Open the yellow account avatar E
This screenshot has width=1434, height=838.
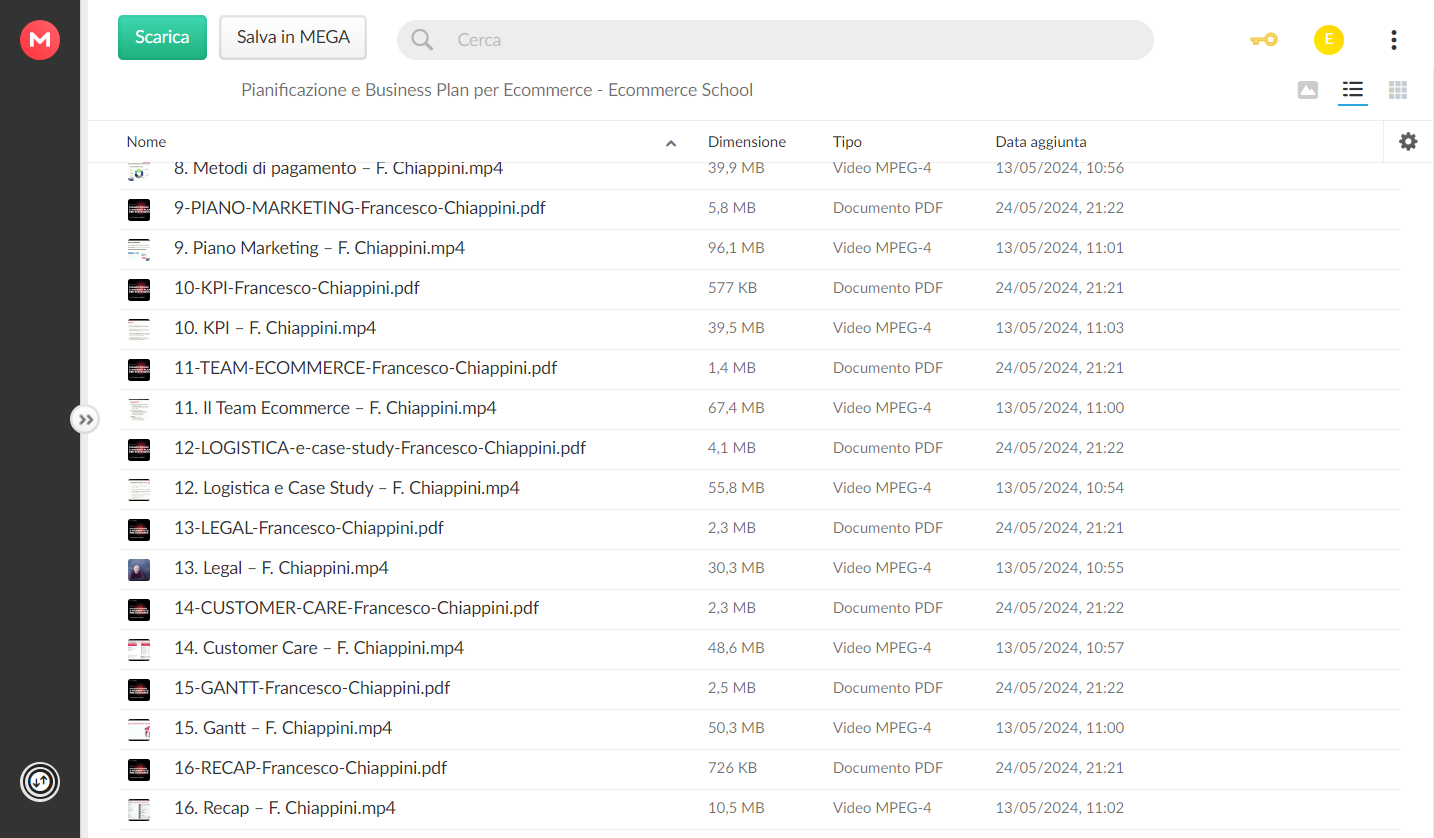point(1328,40)
